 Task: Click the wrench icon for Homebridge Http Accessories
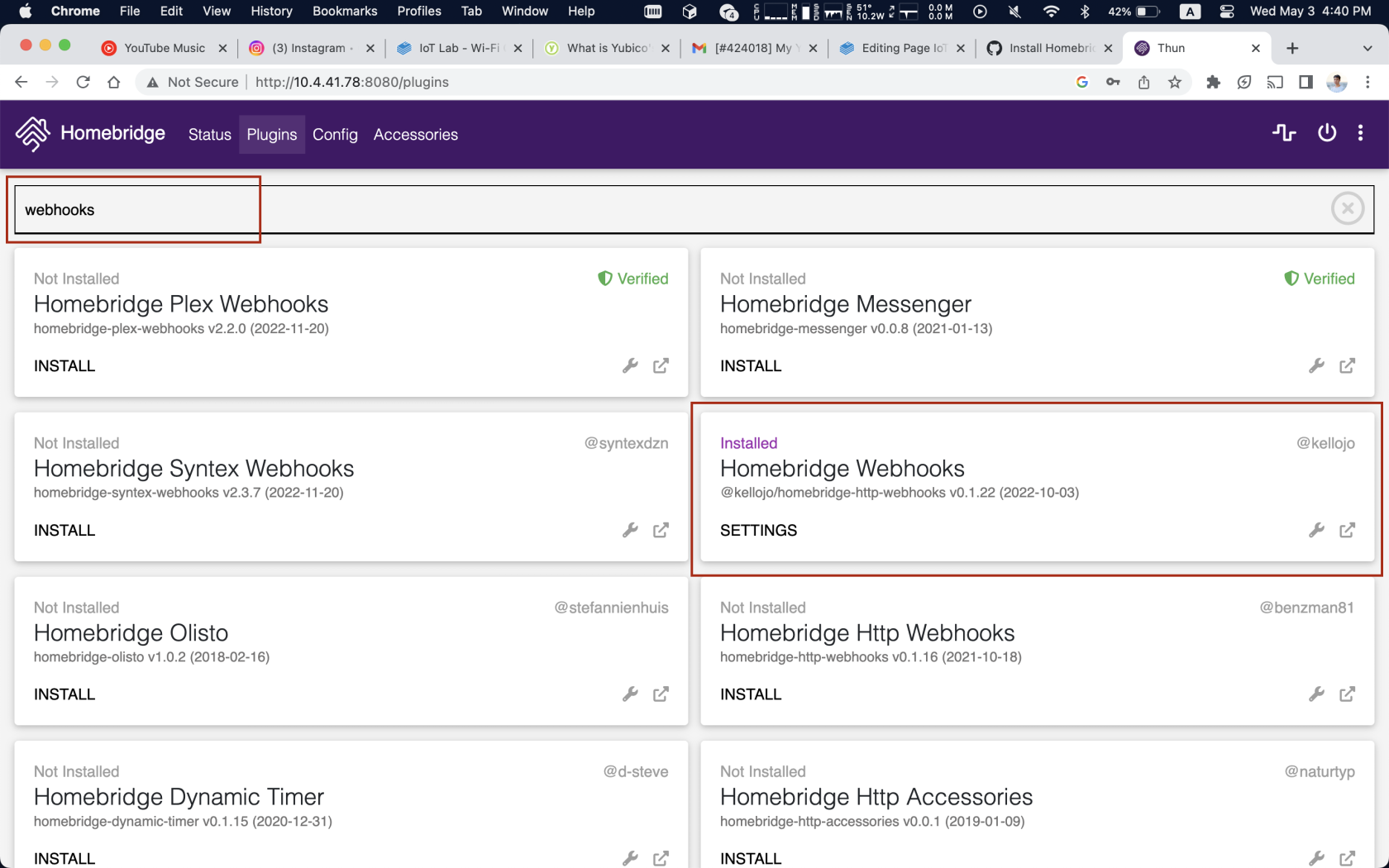tap(1316, 858)
